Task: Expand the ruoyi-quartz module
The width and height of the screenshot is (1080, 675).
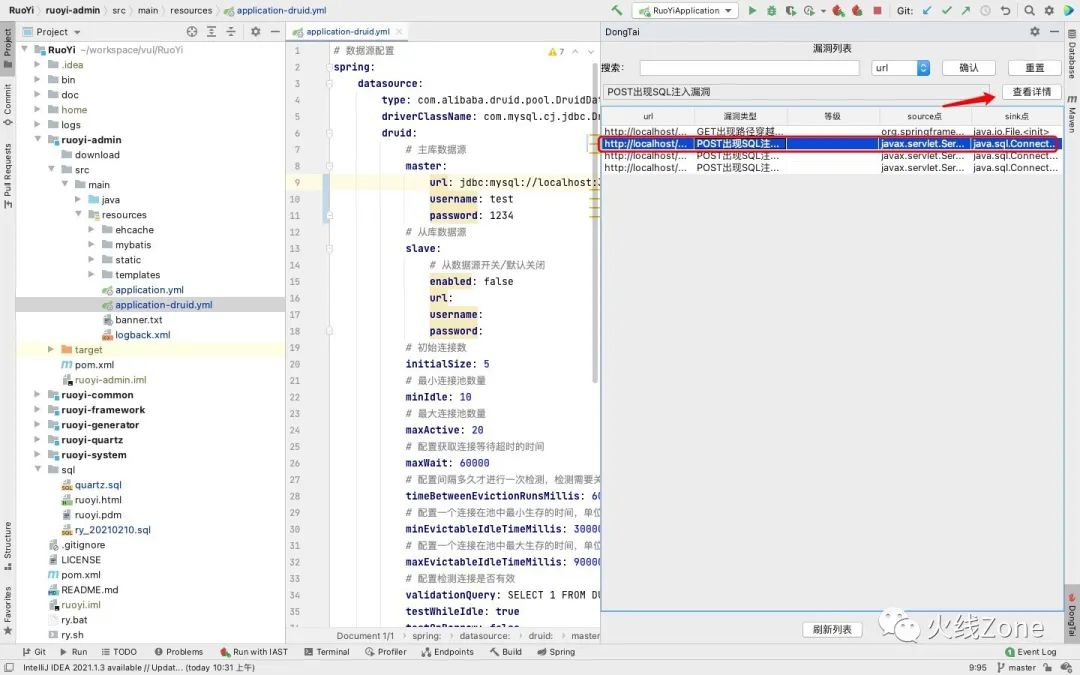Action: (x=38, y=439)
